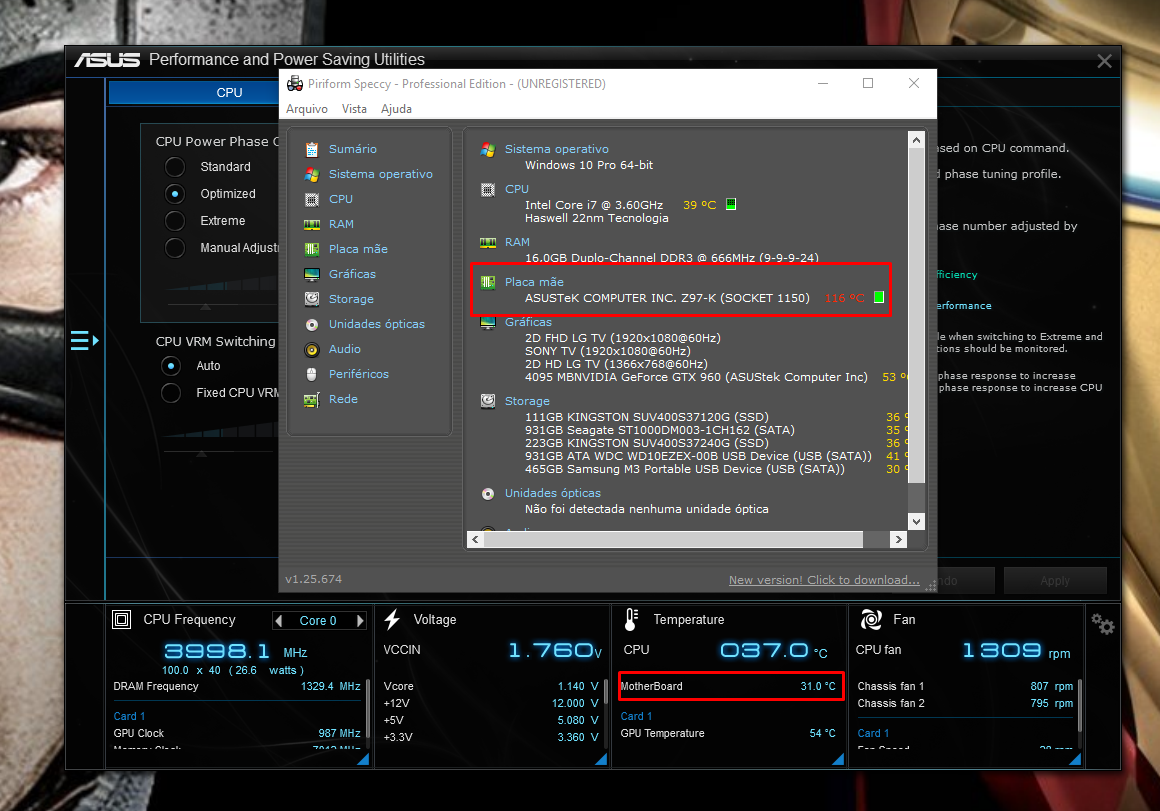The image size is (1160, 811).
Task: Click the Periféricos mouse icon in sidebar
Action: click(x=312, y=374)
